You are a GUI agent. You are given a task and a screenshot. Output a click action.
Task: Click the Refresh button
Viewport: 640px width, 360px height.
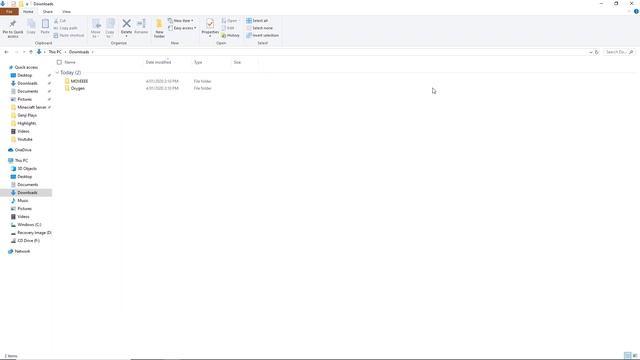click(597, 52)
